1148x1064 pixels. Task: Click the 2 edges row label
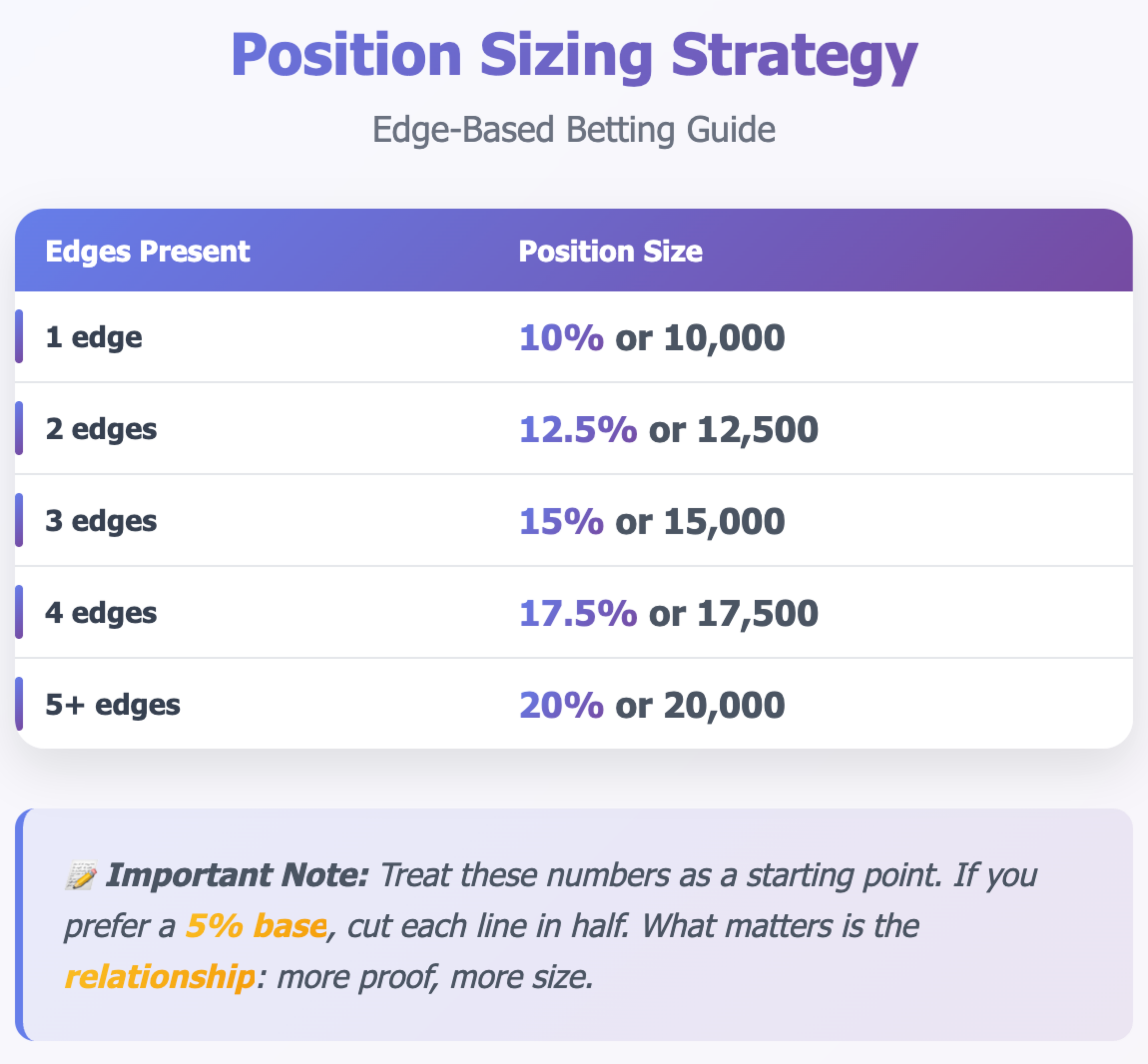click(x=101, y=429)
